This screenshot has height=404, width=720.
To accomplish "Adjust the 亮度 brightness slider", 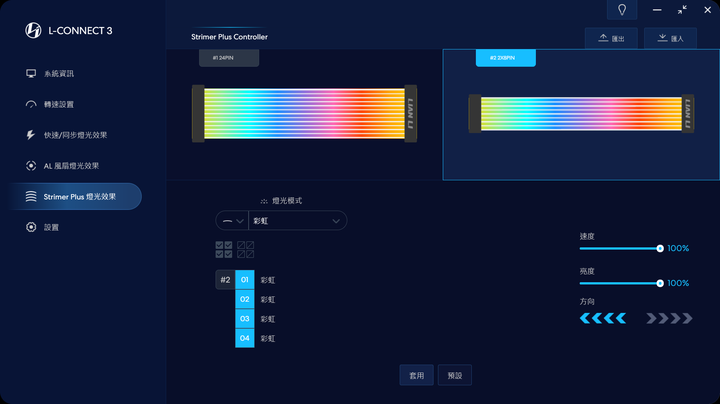I will (620, 283).
